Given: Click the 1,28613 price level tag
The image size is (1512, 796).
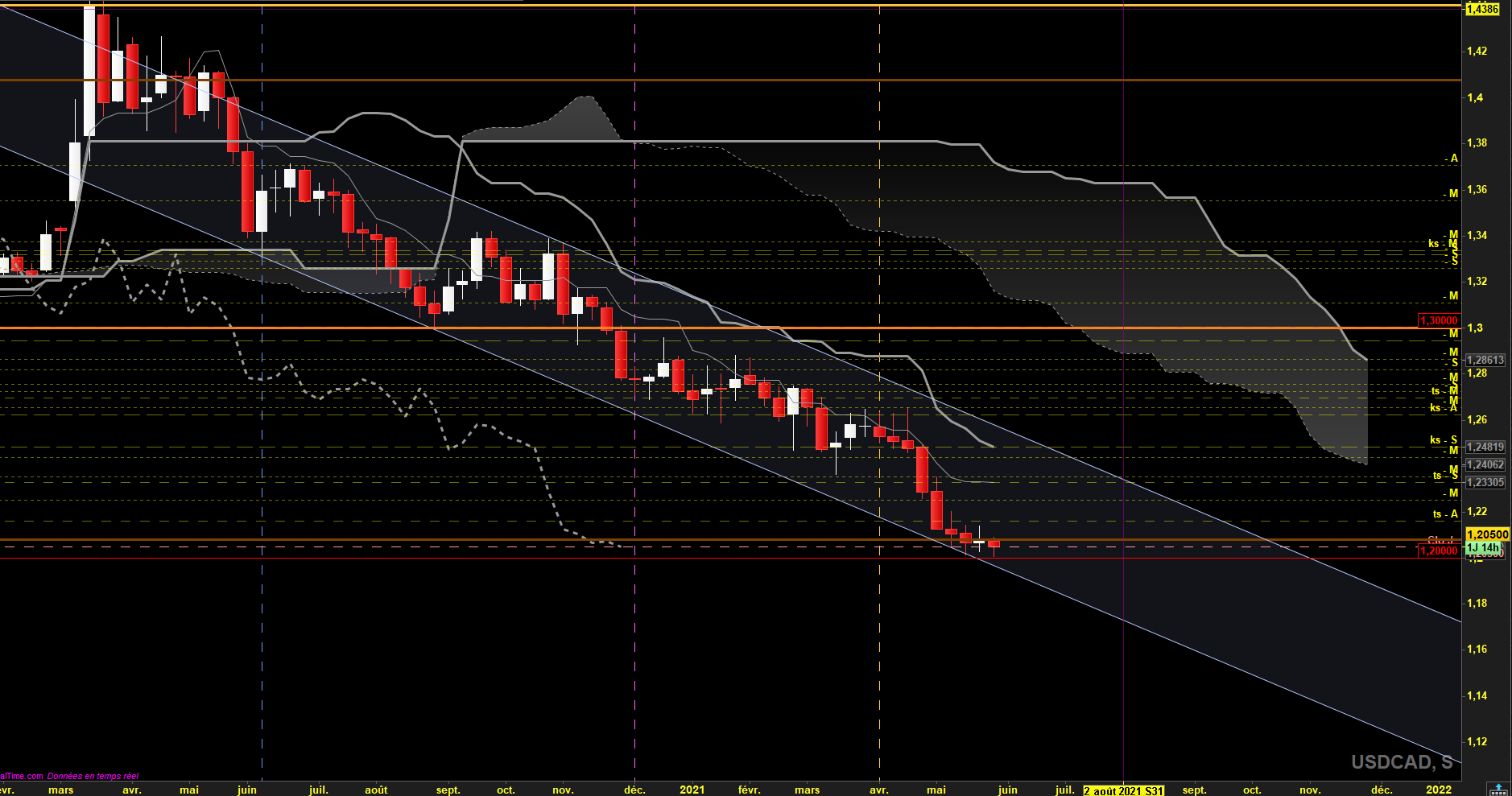Looking at the screenshot, I should pyautogui.click(x=1485, y=360).
